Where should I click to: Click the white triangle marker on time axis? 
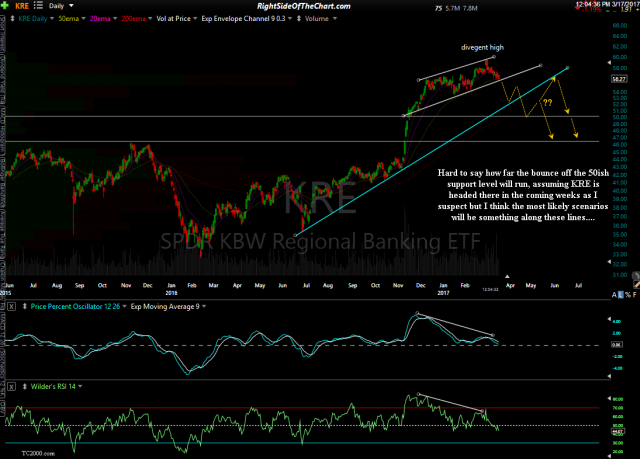click(507, 277)
